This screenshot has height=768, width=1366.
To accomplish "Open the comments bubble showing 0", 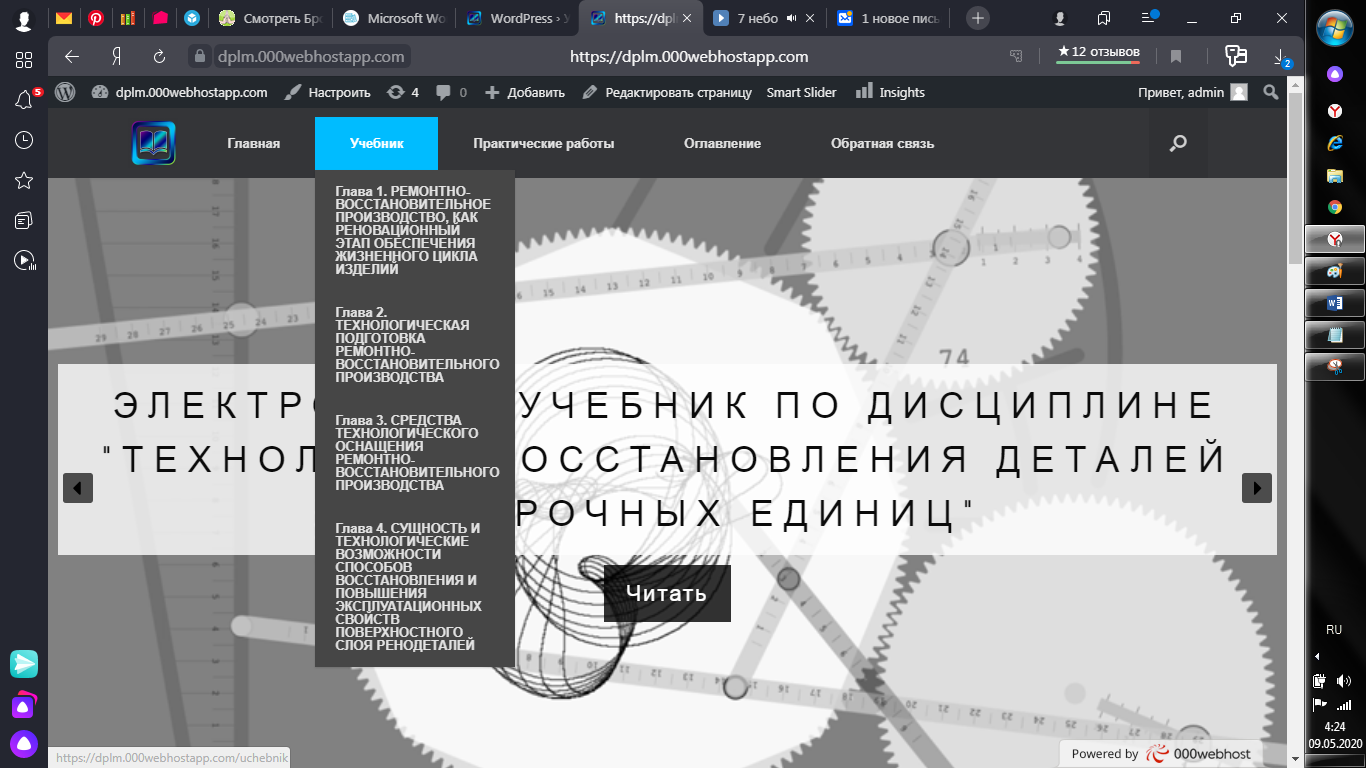I will (451, 92).
